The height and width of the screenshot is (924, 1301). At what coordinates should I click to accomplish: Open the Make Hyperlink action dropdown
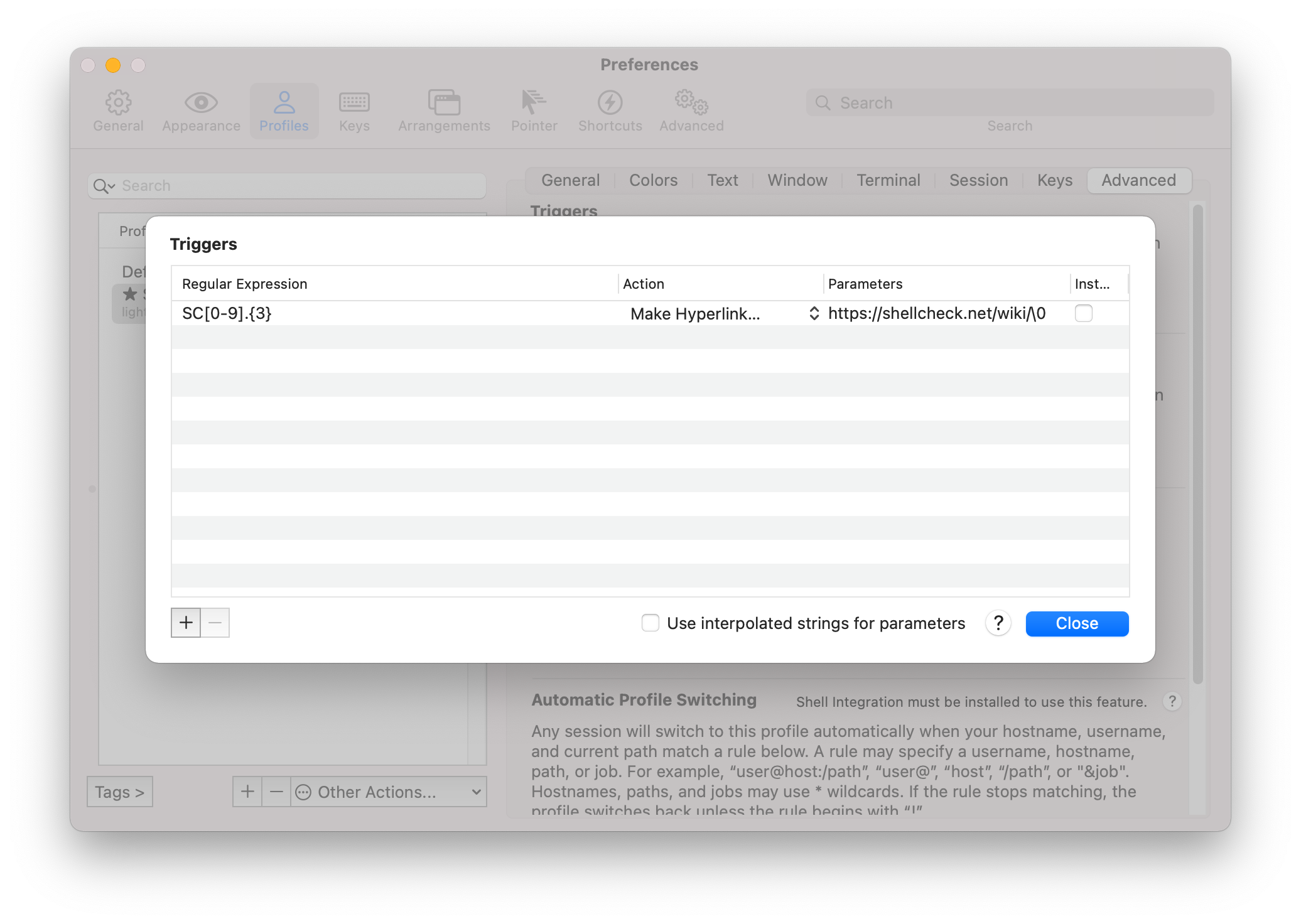tap(722, 314)
